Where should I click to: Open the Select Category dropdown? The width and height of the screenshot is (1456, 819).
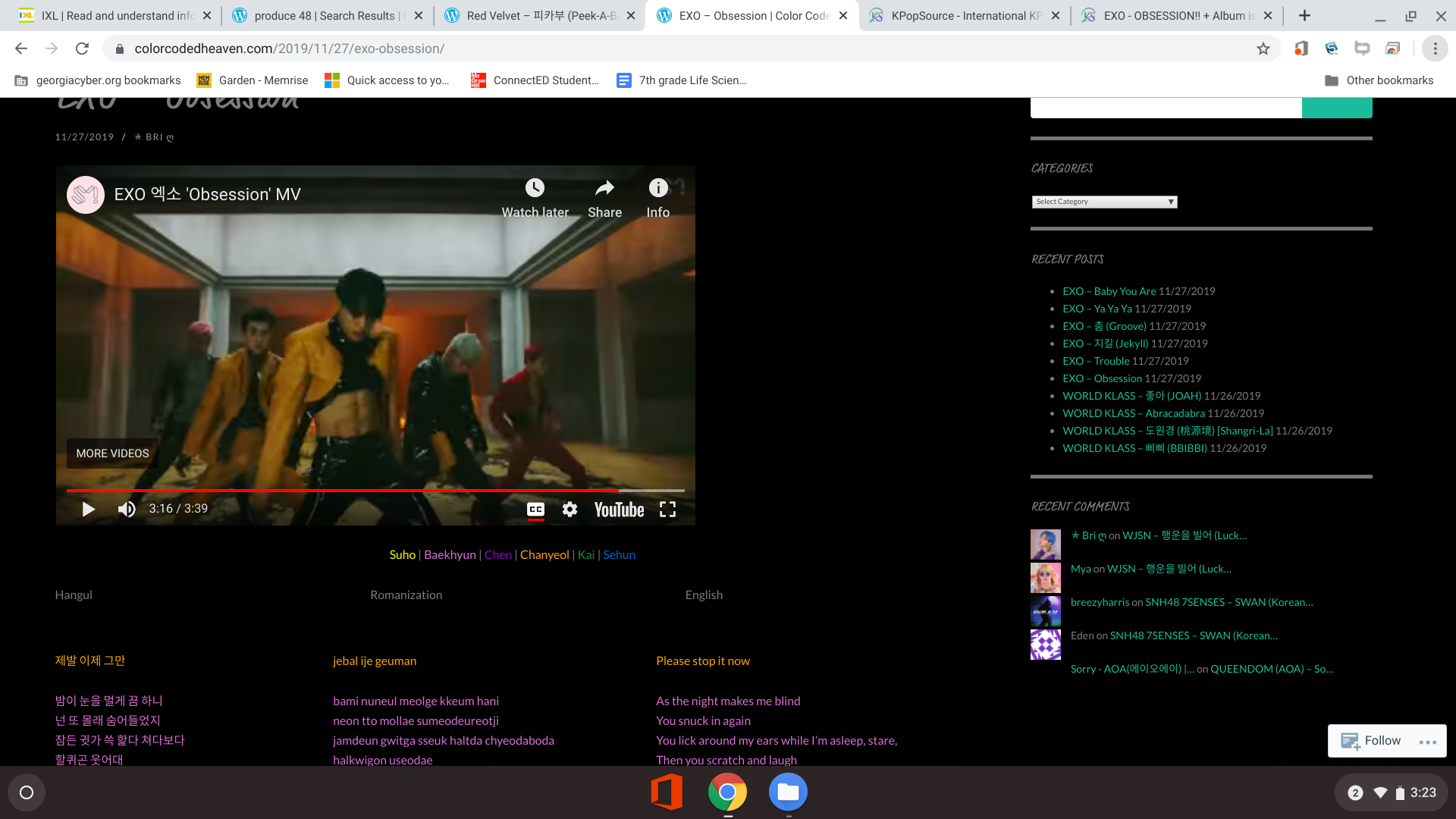(x=1104, y=202)
